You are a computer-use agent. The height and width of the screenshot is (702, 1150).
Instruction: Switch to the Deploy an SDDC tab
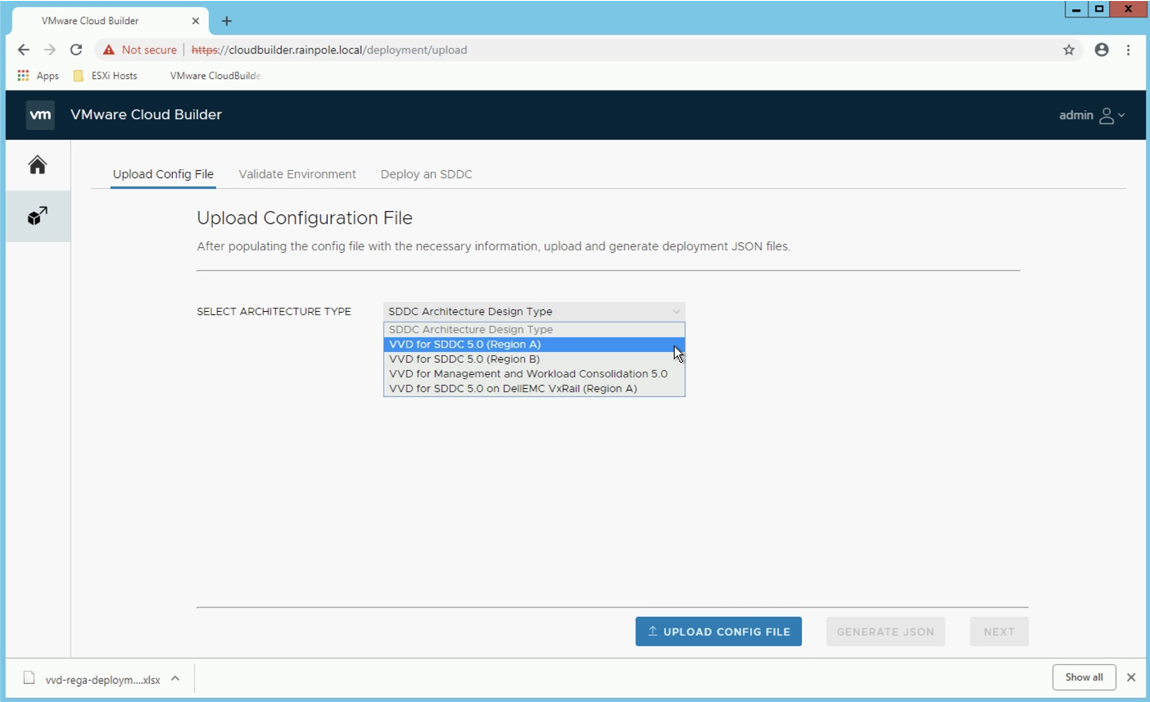pos(426,174)
